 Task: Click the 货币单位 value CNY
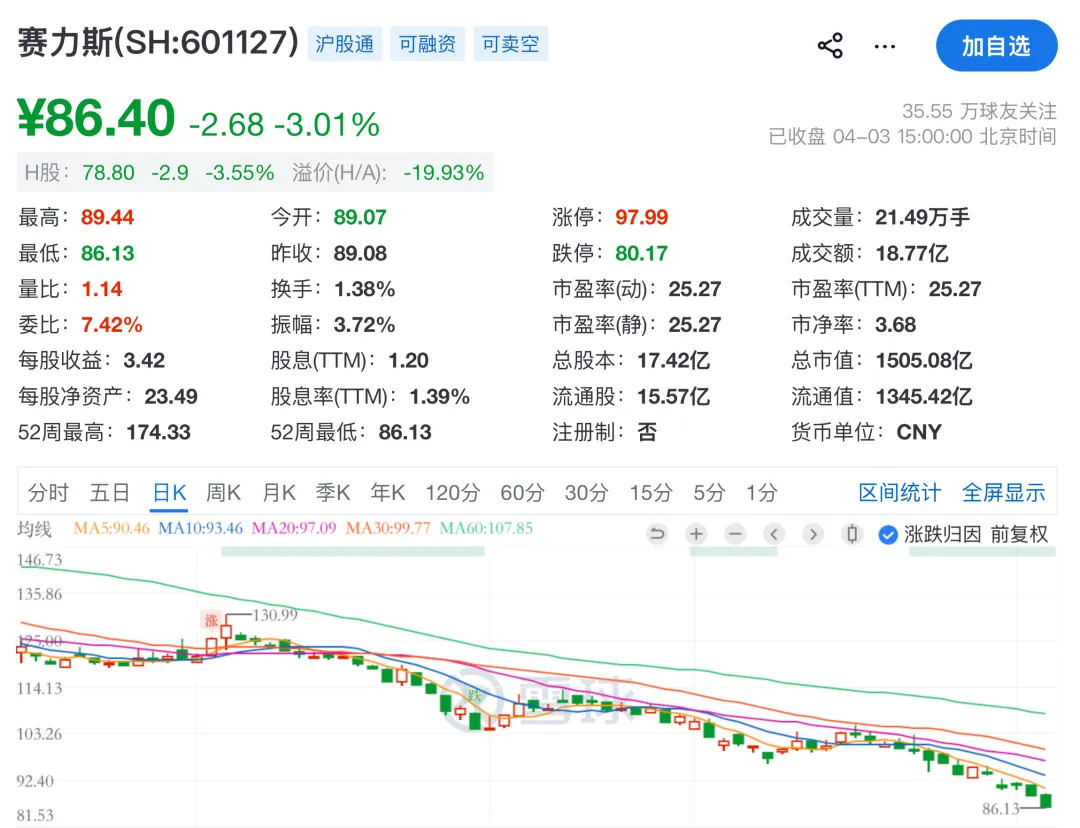pos(919,432)
